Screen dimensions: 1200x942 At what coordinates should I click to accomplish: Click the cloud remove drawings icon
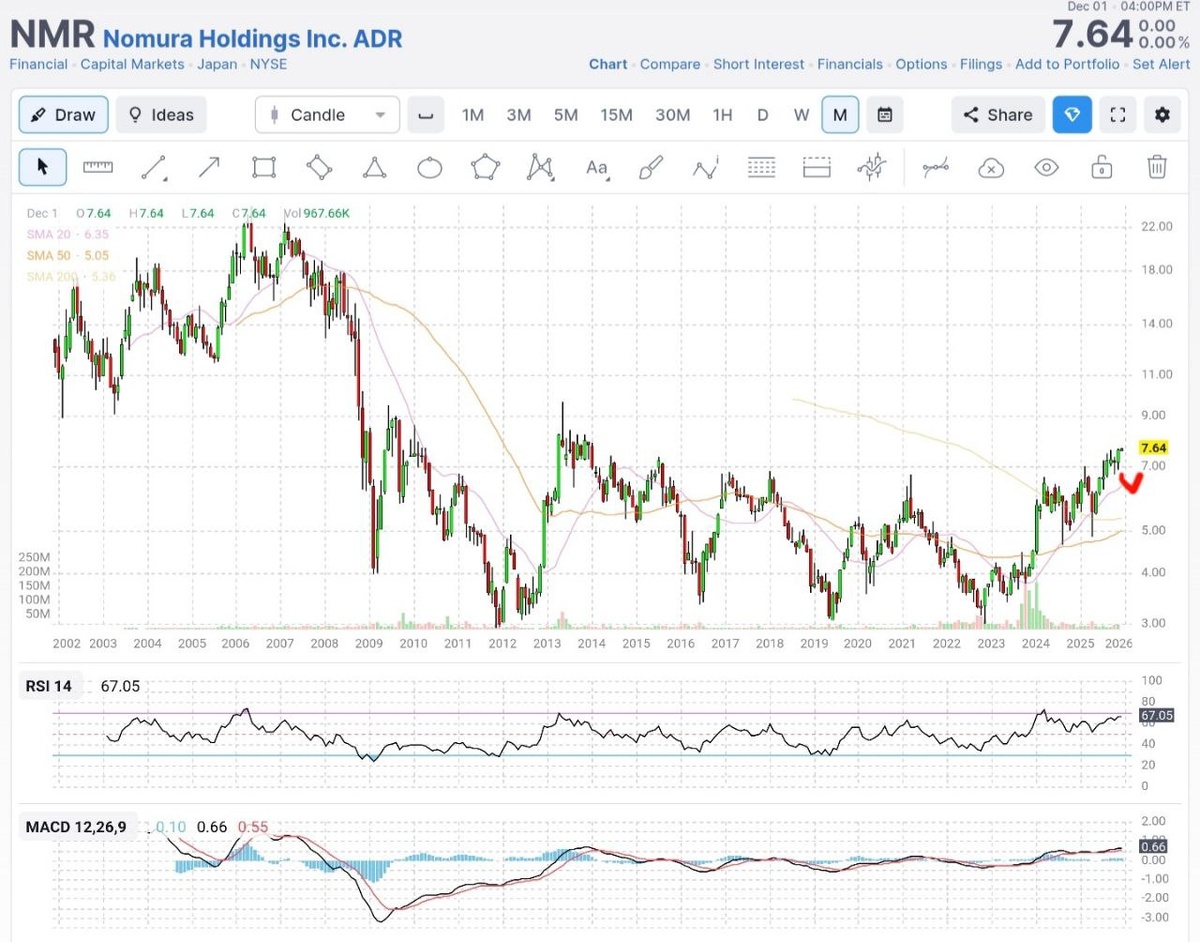tap(991, 168)
